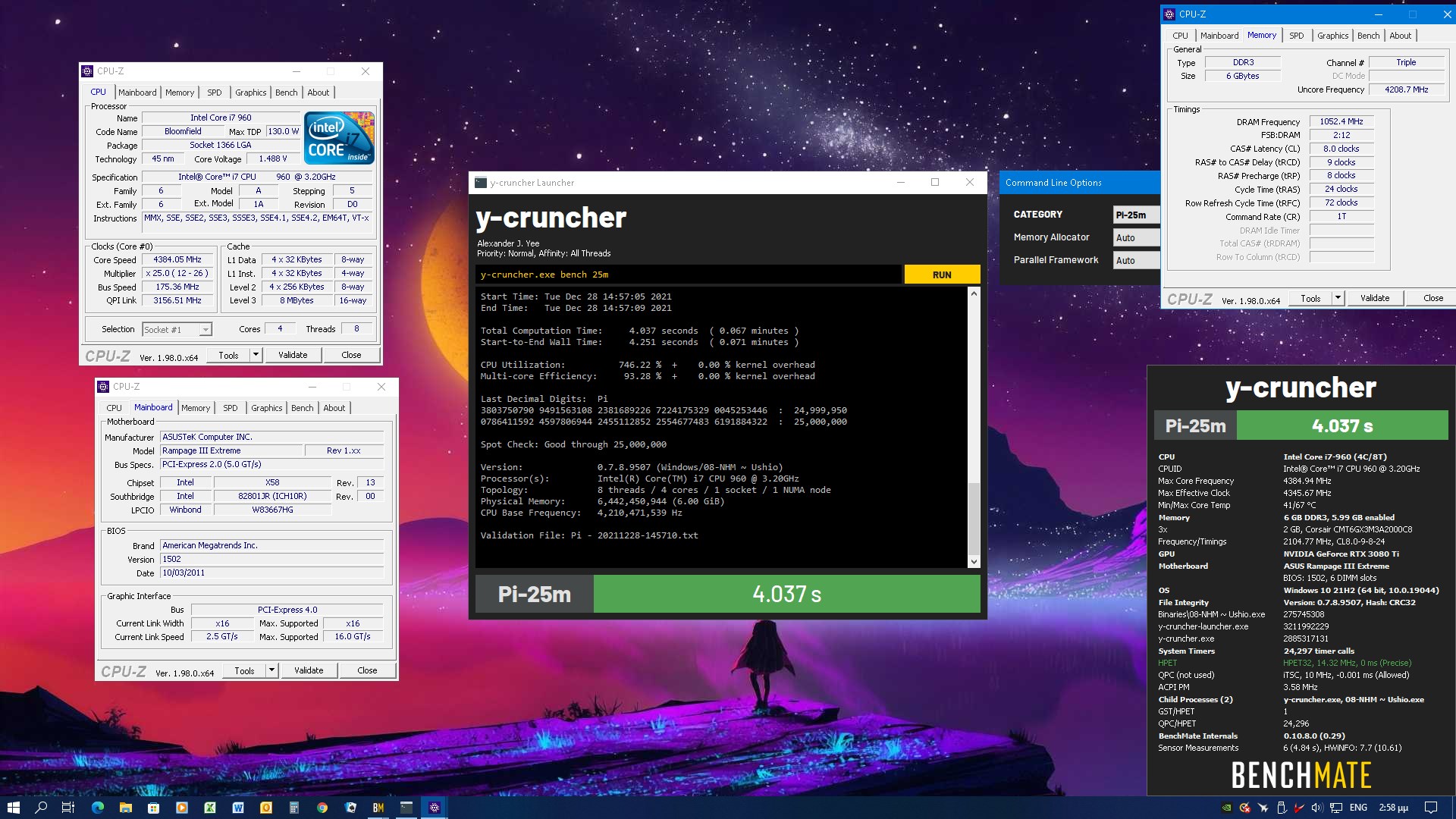Open SPD tab in CPU-Z Mainboard window
Image resolution: width=1456 pixels, height=819 pixels.
231,408
